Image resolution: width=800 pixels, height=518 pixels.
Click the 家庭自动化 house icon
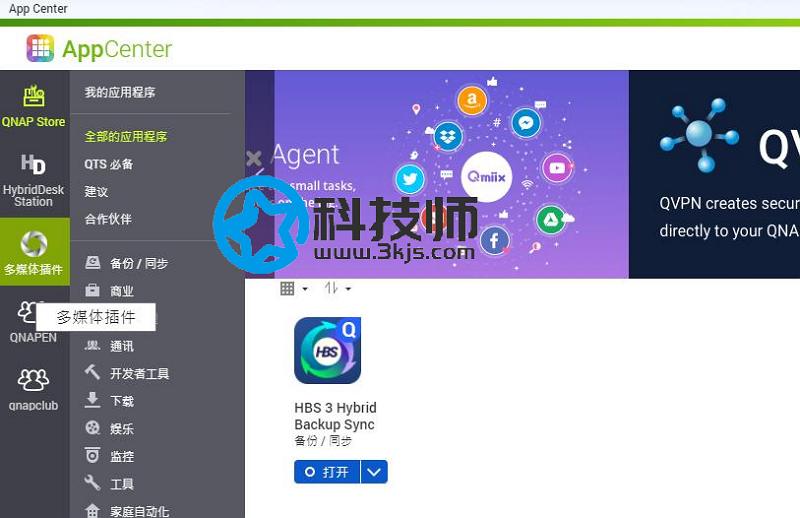pos(92,510)
